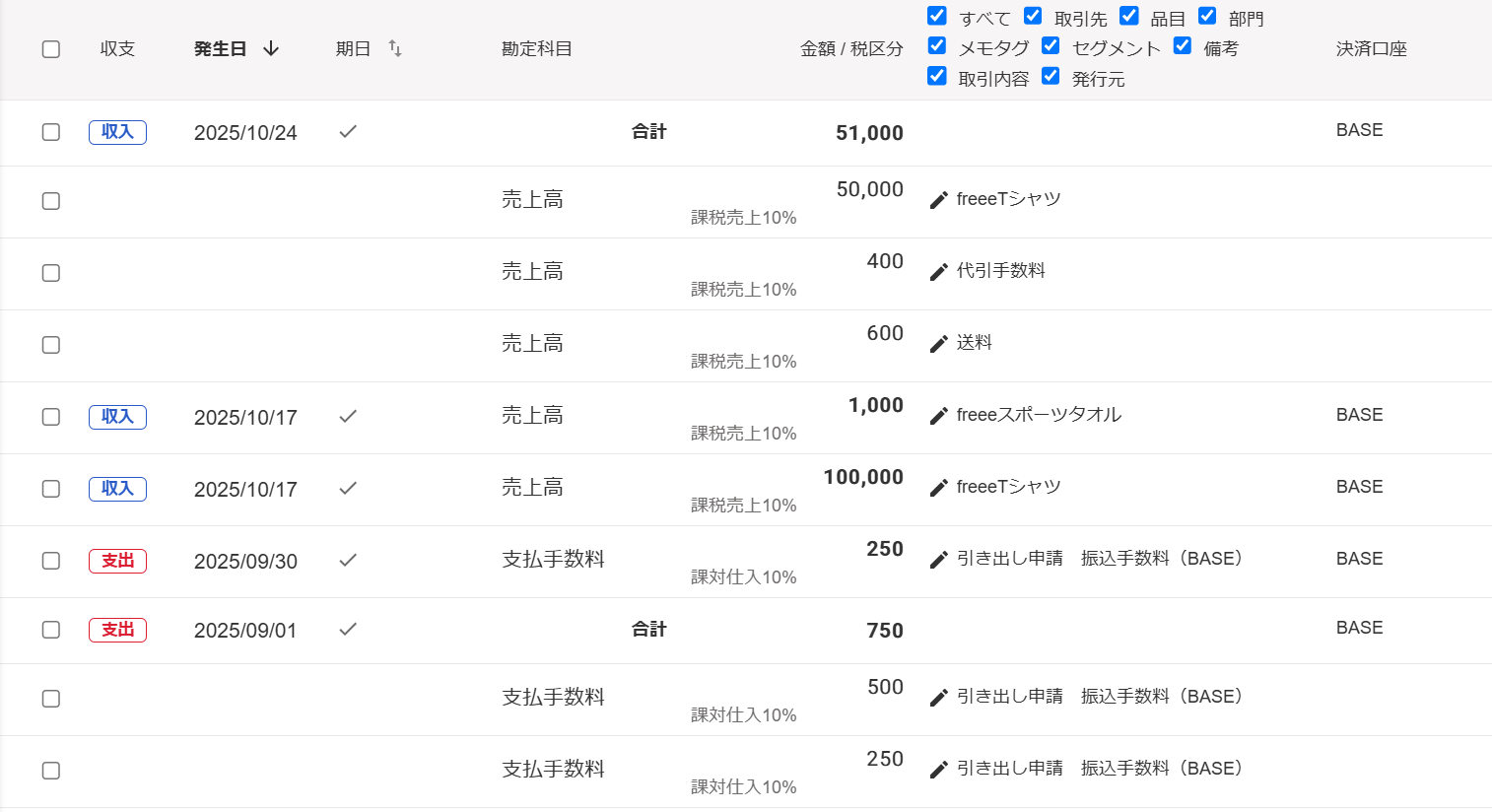Click pencil icon in the 500 支払手数料 row

point(938,698)
